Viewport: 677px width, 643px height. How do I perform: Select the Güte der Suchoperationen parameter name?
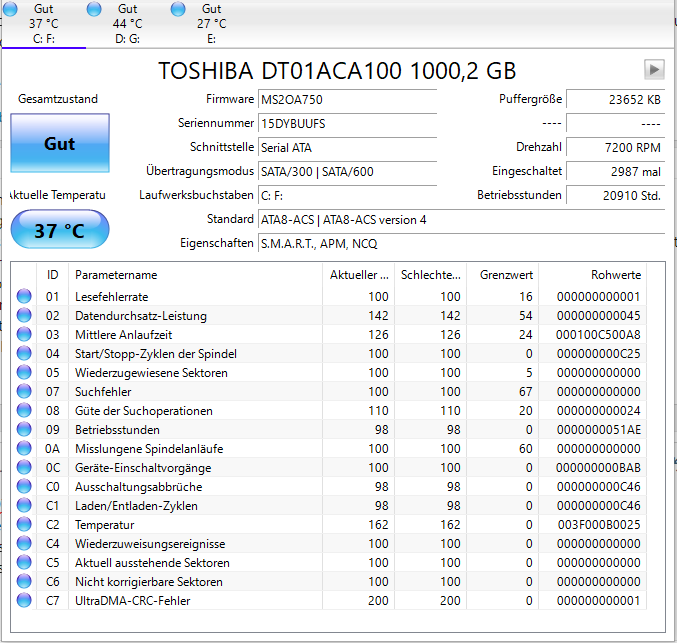[x=144, y=411]
